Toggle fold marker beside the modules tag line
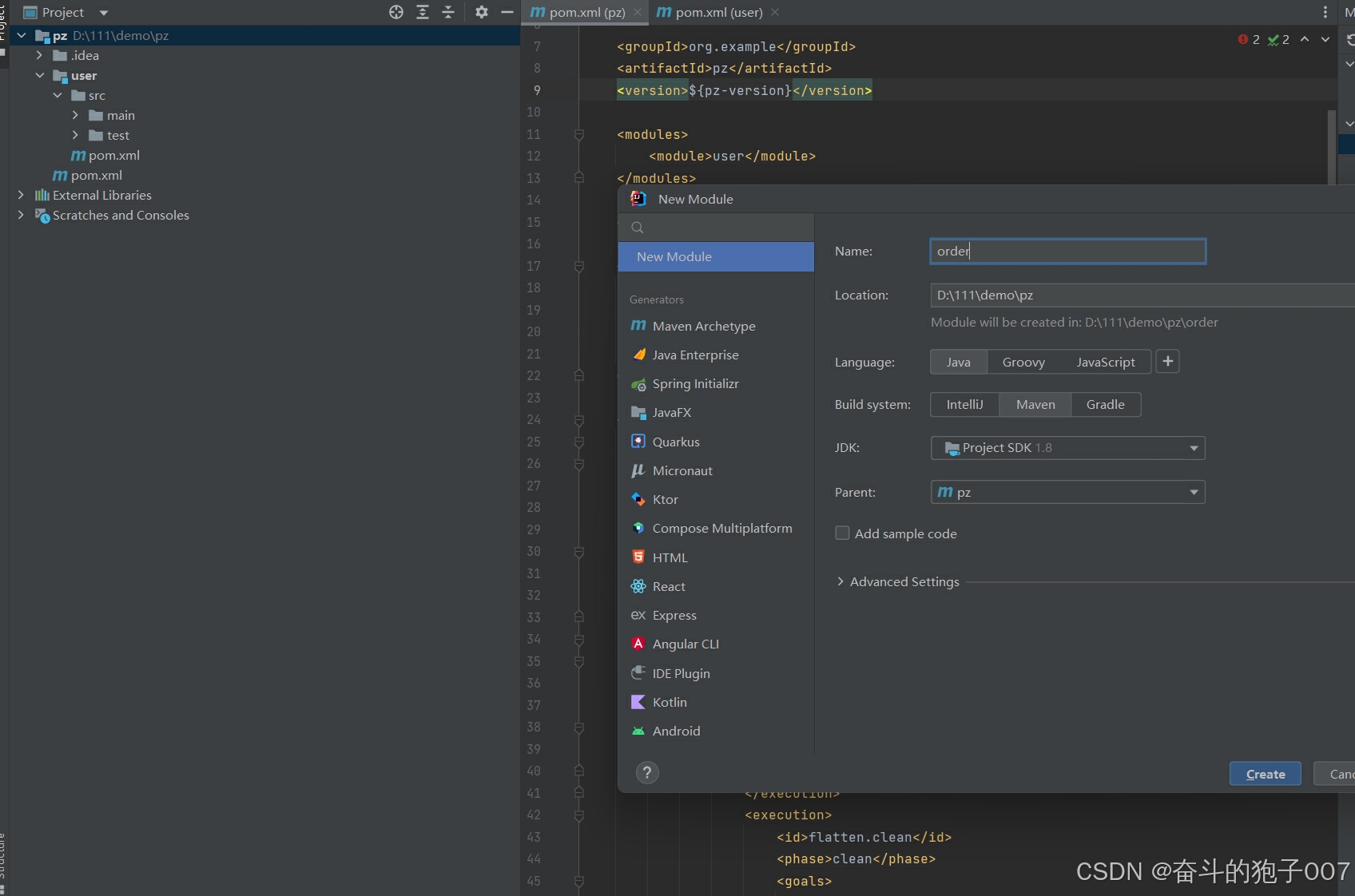 coord(578,134)
